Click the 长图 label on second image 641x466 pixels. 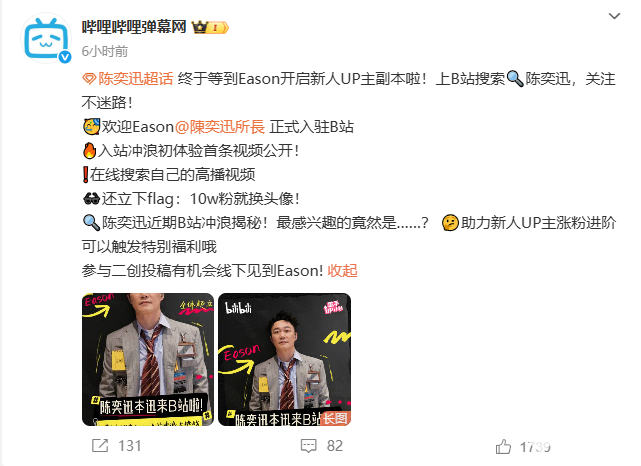pyautogui.click(x=335, y=419)
